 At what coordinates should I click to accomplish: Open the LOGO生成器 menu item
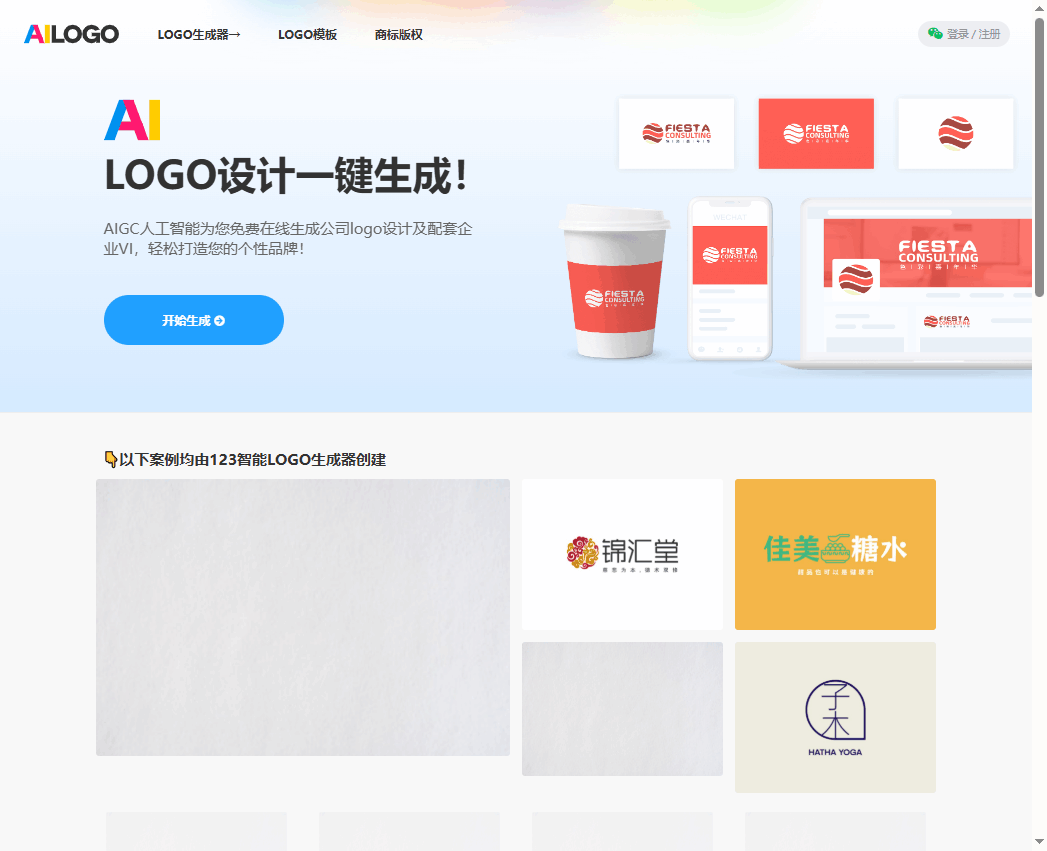point(199,35)
